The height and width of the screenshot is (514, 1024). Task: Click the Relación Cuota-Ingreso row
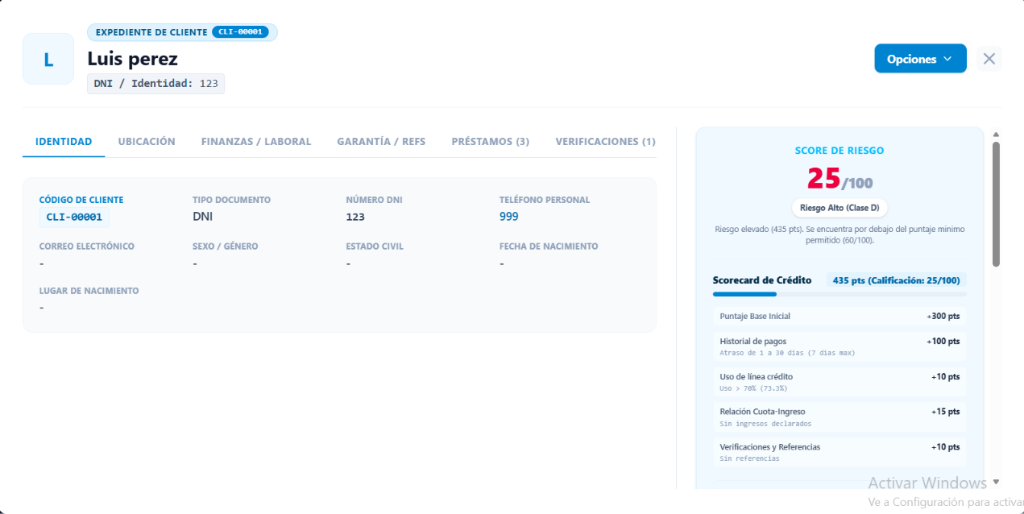[x=839, y=417]
